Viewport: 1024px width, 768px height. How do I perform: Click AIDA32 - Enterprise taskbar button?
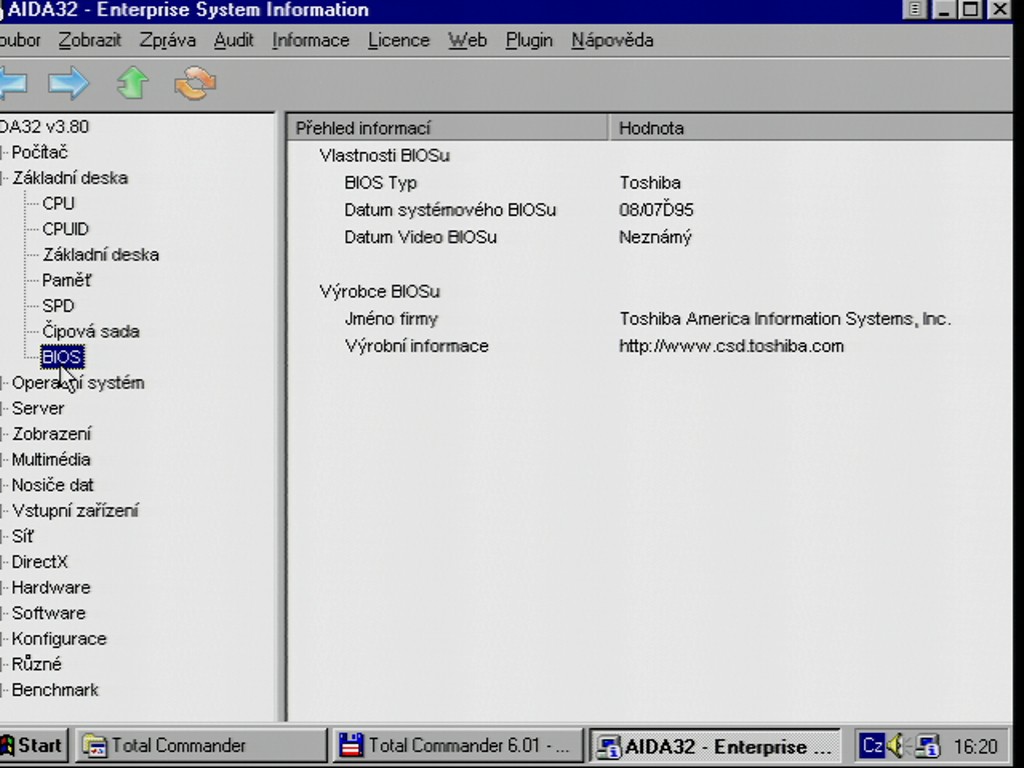pyautogui.click(x=715, y=746)
